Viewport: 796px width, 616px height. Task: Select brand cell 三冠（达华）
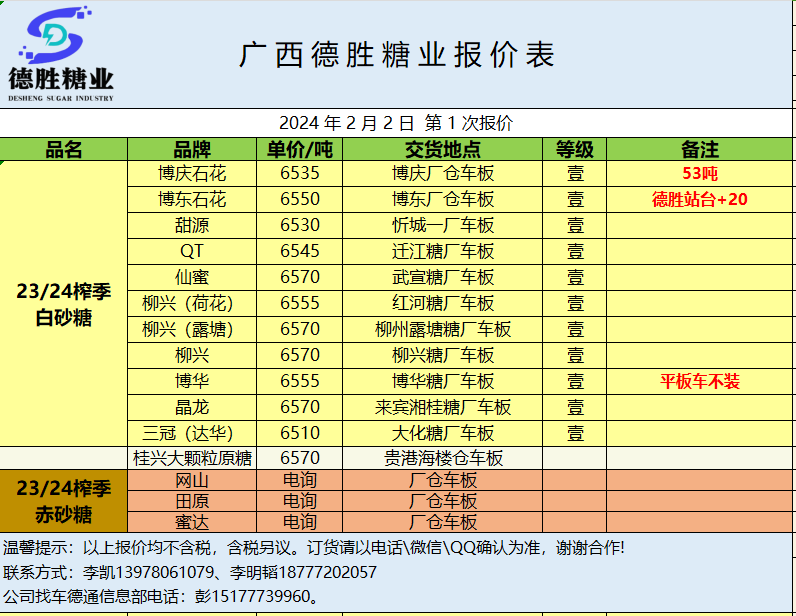[192, 433]
